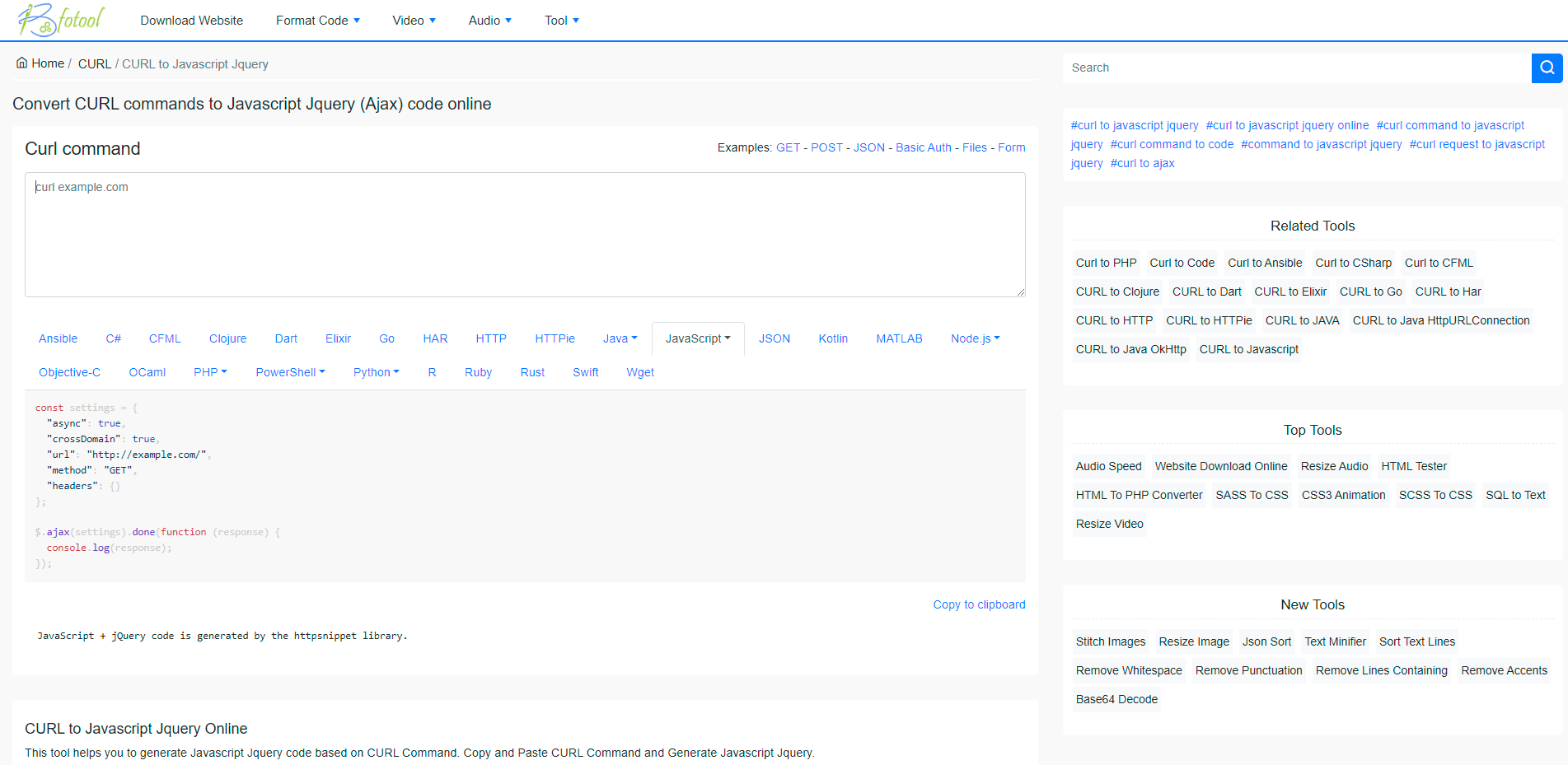Open the Curl to PHP related tool
This screenshot has height=765, width=1568.
point(1106,263)
